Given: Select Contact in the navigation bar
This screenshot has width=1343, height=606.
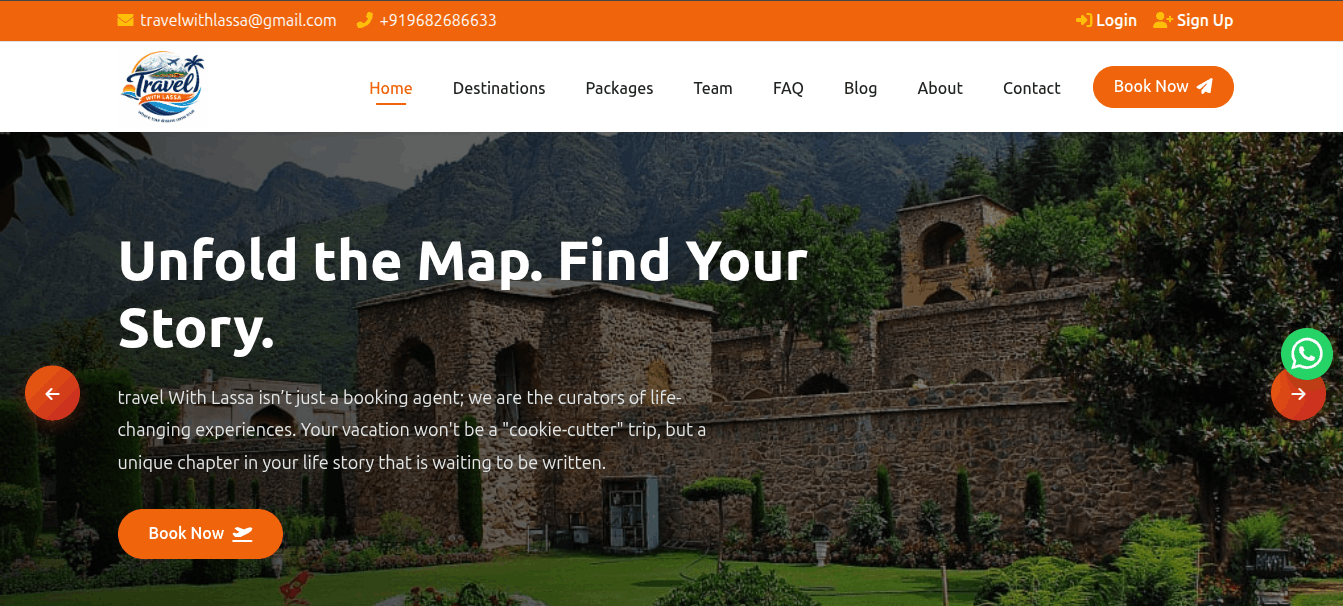Looking at the screenshot, I should (1031, 88).
